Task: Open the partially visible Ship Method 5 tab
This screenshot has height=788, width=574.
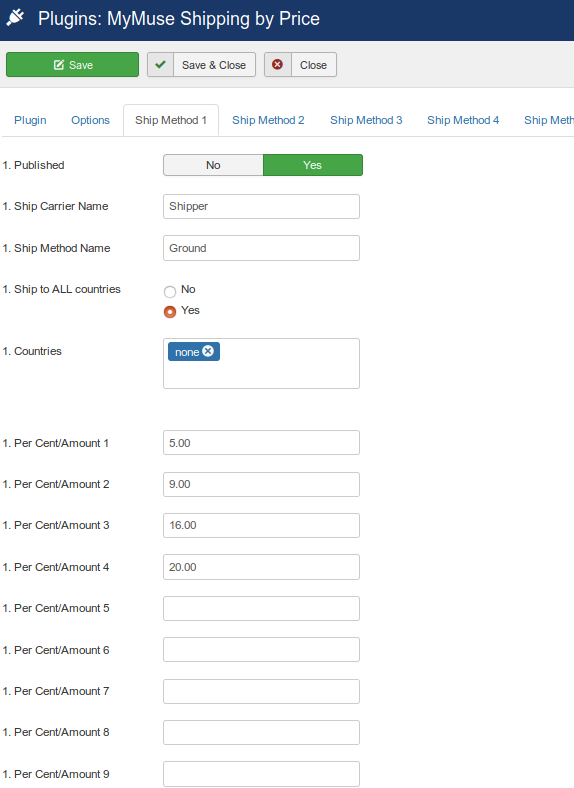Action: pyautogui.click(x=548, y=120)
